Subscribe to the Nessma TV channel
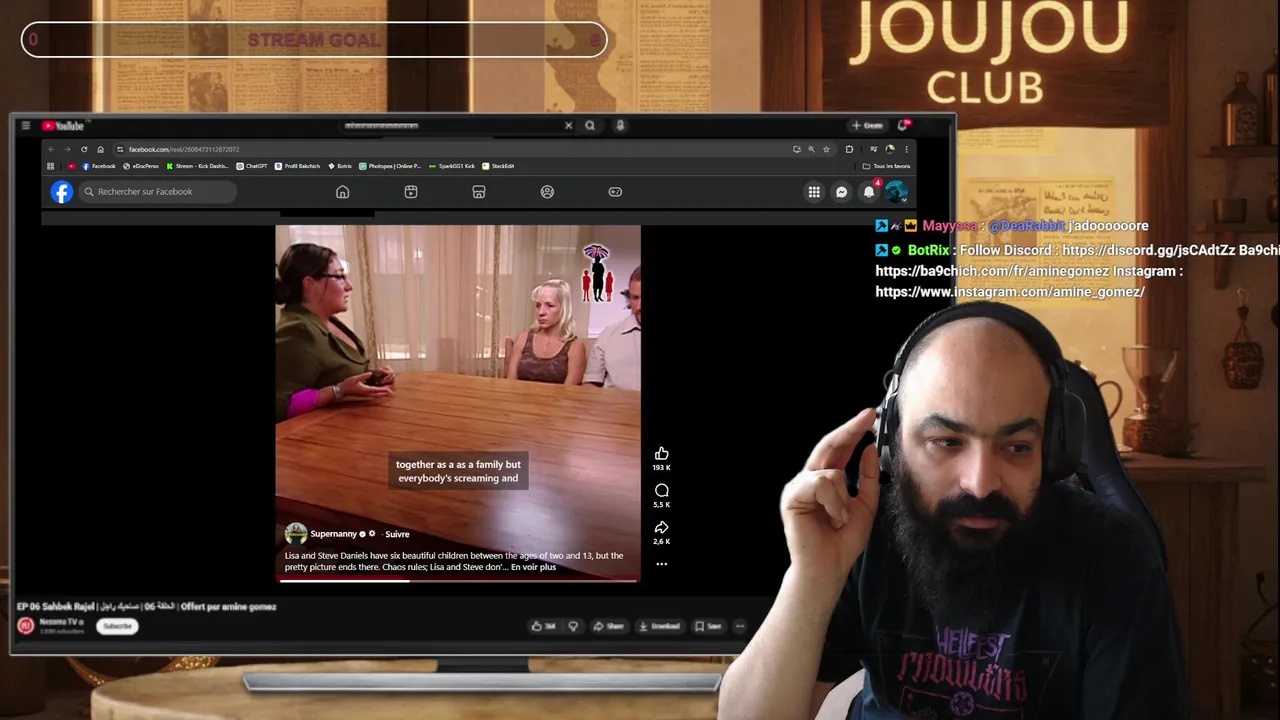 pos(117,626)
